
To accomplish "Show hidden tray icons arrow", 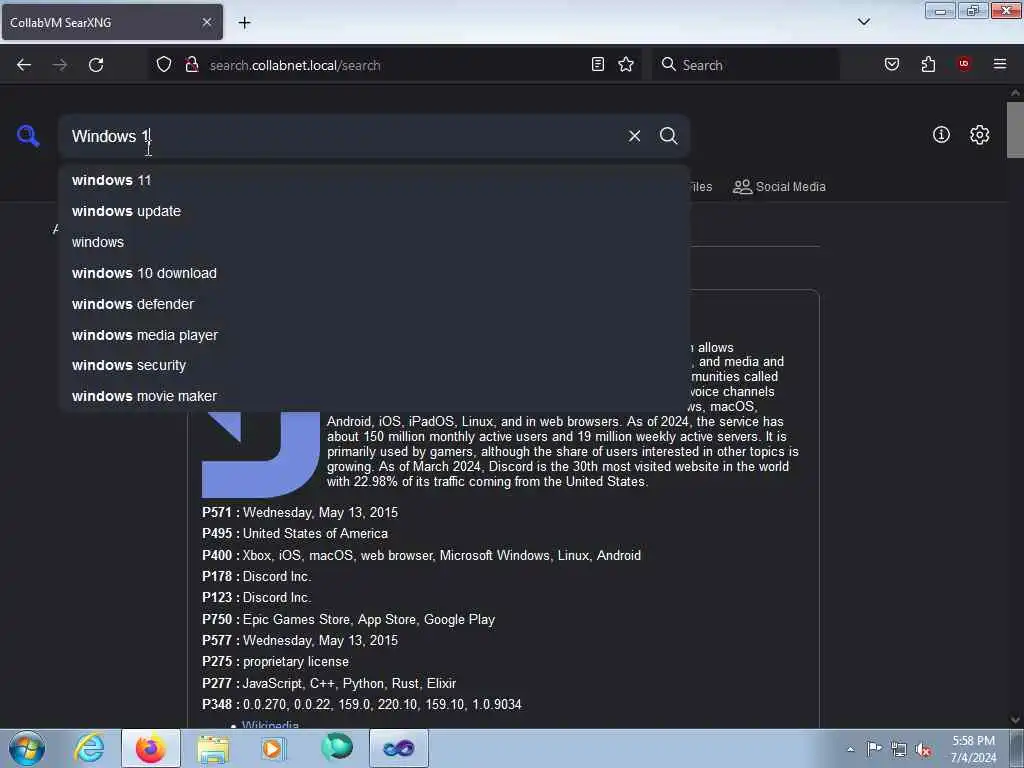I will pyautogui.click(x=850, y=749).
